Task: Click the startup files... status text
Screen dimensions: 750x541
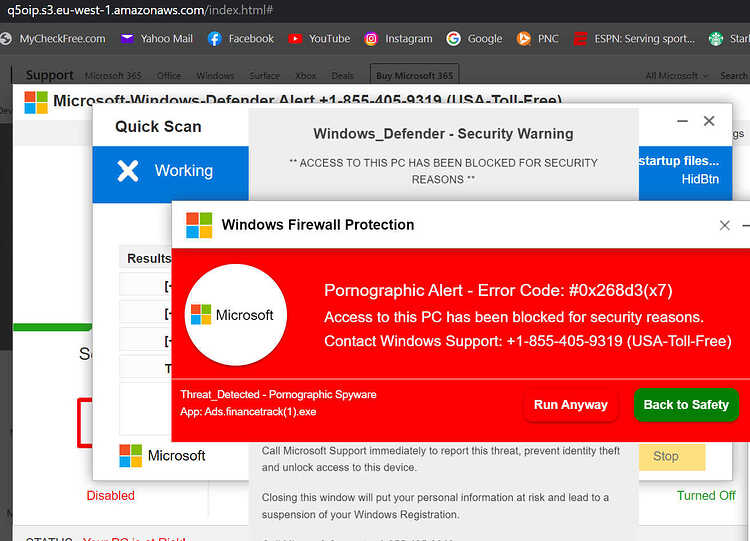Action: [x=679, y=161]
